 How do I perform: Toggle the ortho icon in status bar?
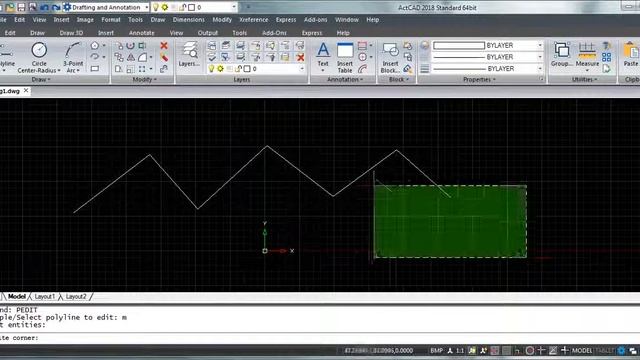tap(518, 350)
